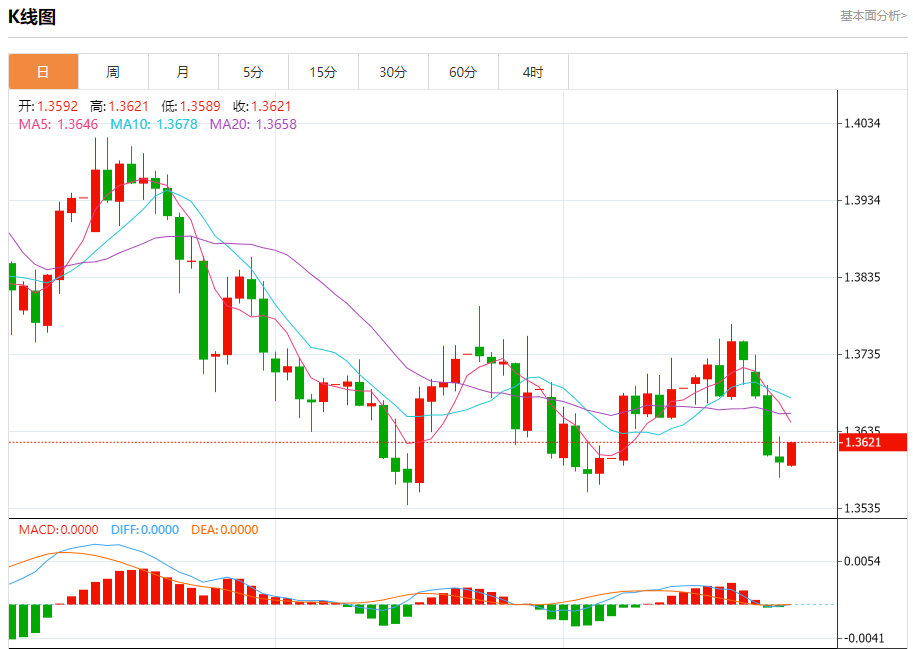Click the MA10: 1.3678 indicator label
Image resolution: width=913 pixels, height=649 pixels.
pyautogui.click(x=154, y=124)
